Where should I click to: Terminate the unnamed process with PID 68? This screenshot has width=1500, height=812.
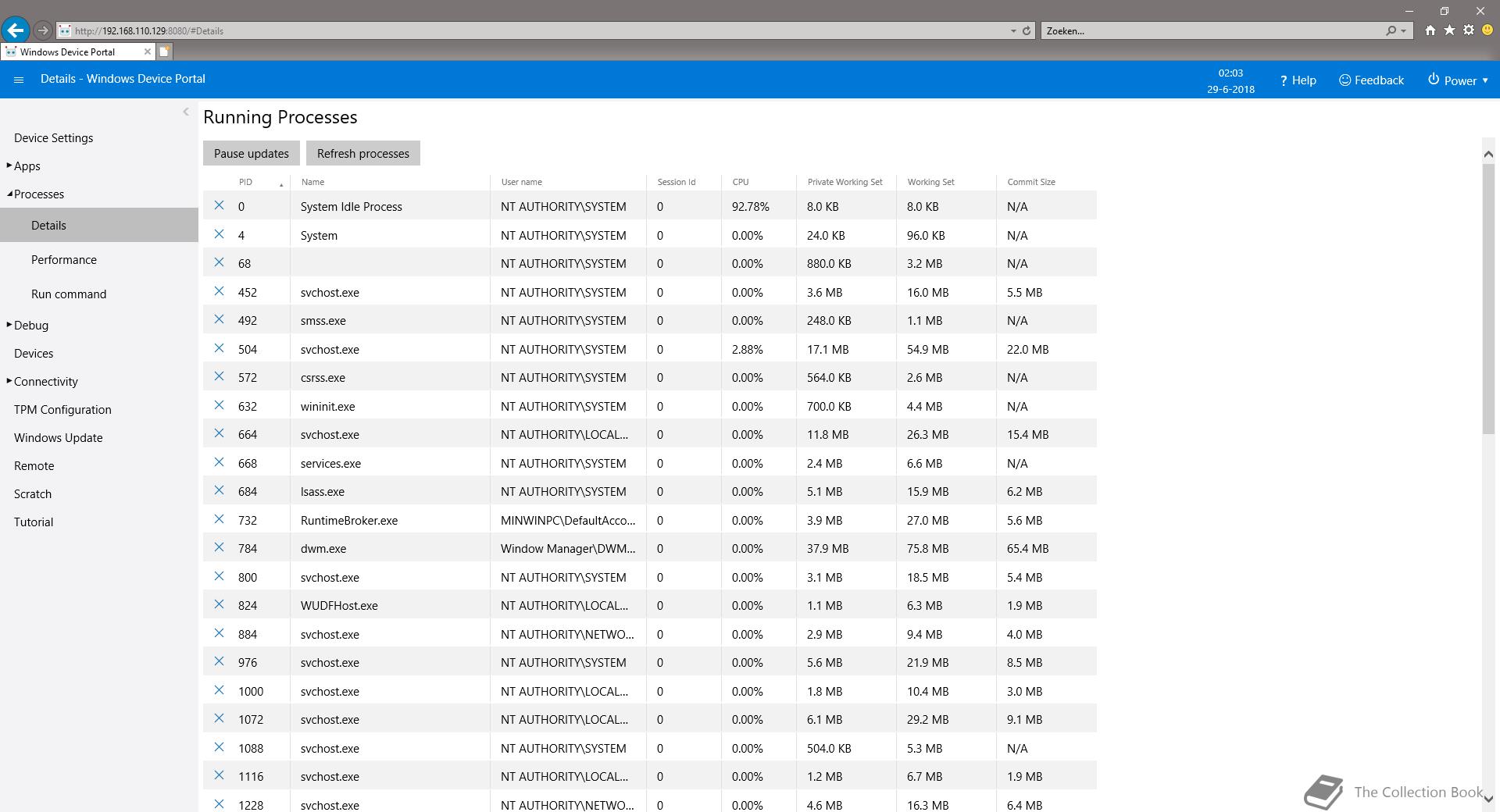tap(220, 262)
